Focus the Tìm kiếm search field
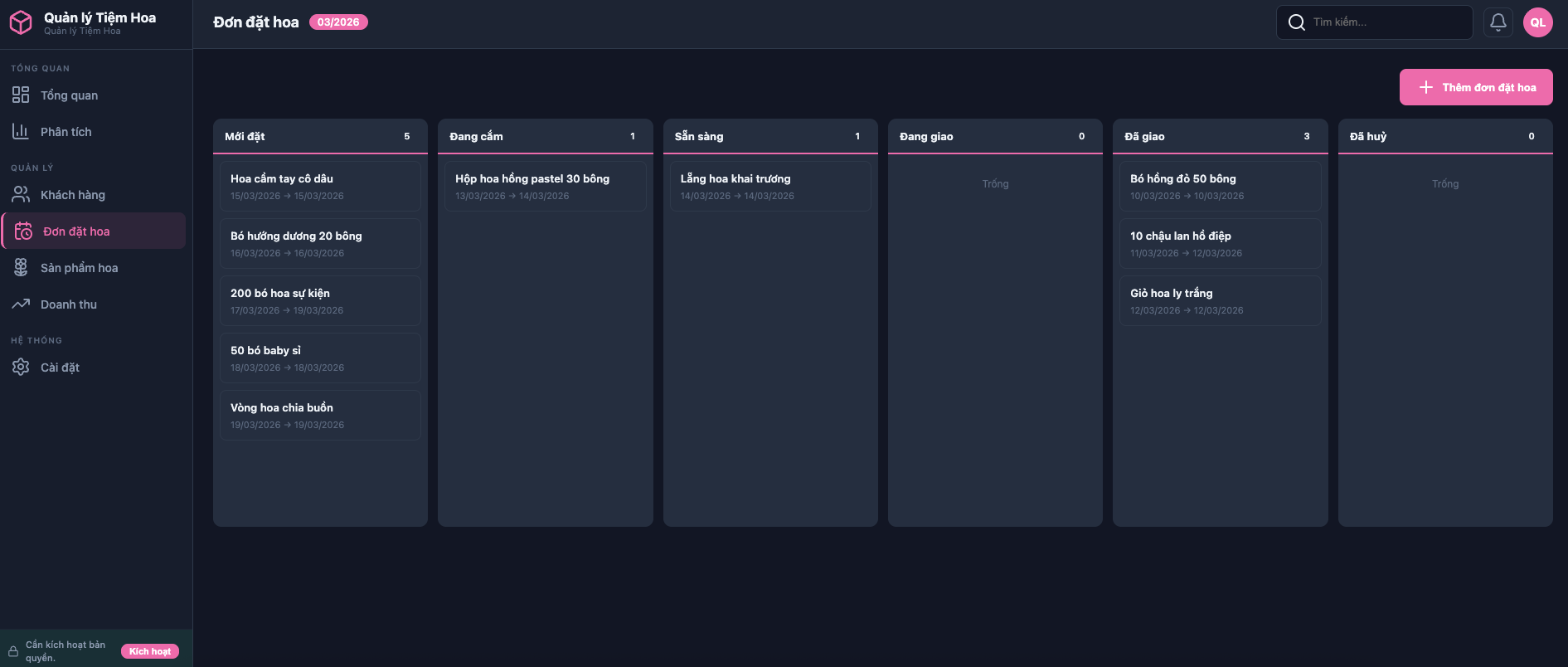The width and height of the screenshot is (1568, 667). click(x=1385, y=22)
